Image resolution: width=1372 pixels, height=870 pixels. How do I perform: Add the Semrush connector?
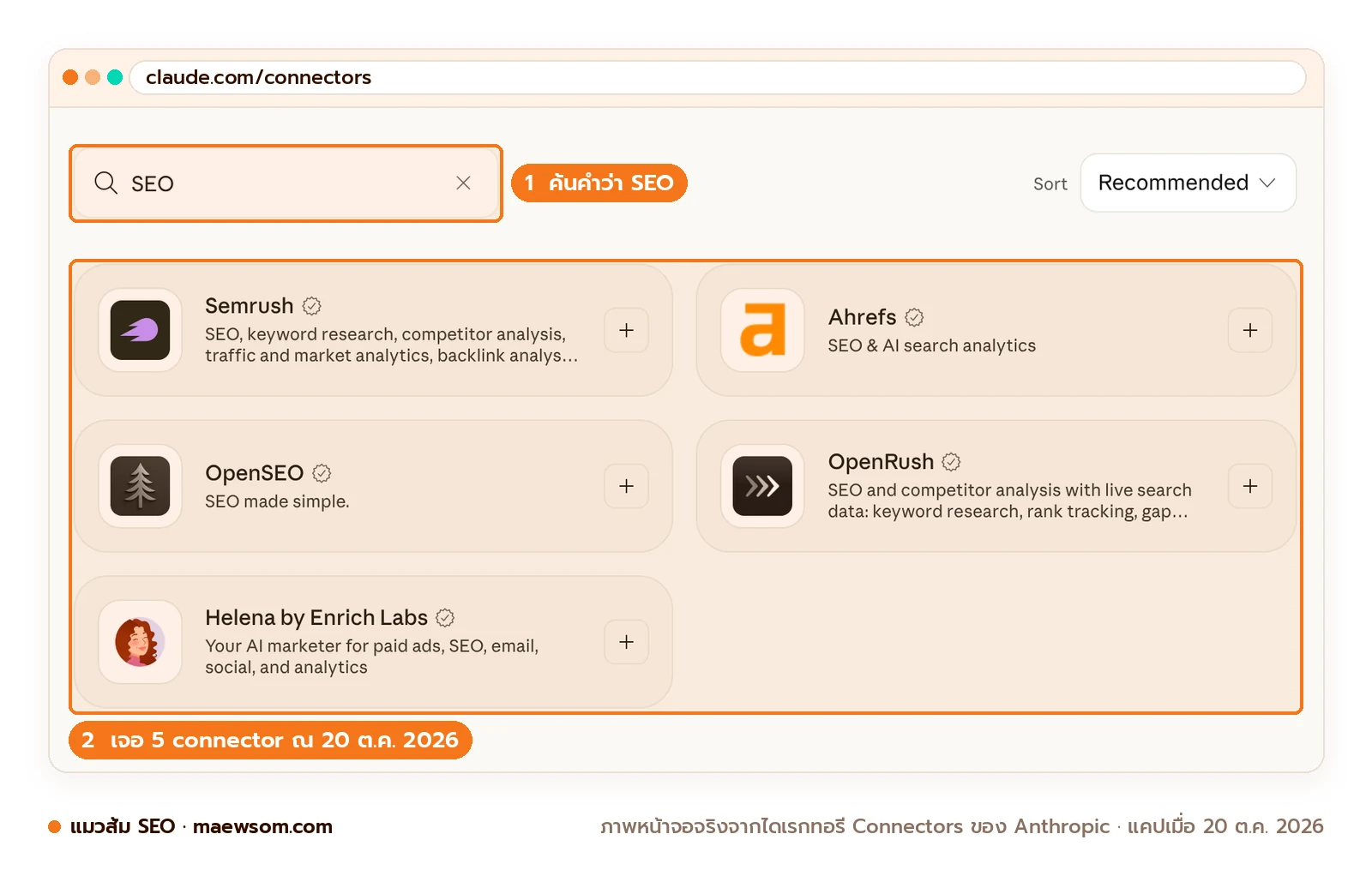(627, 330)
